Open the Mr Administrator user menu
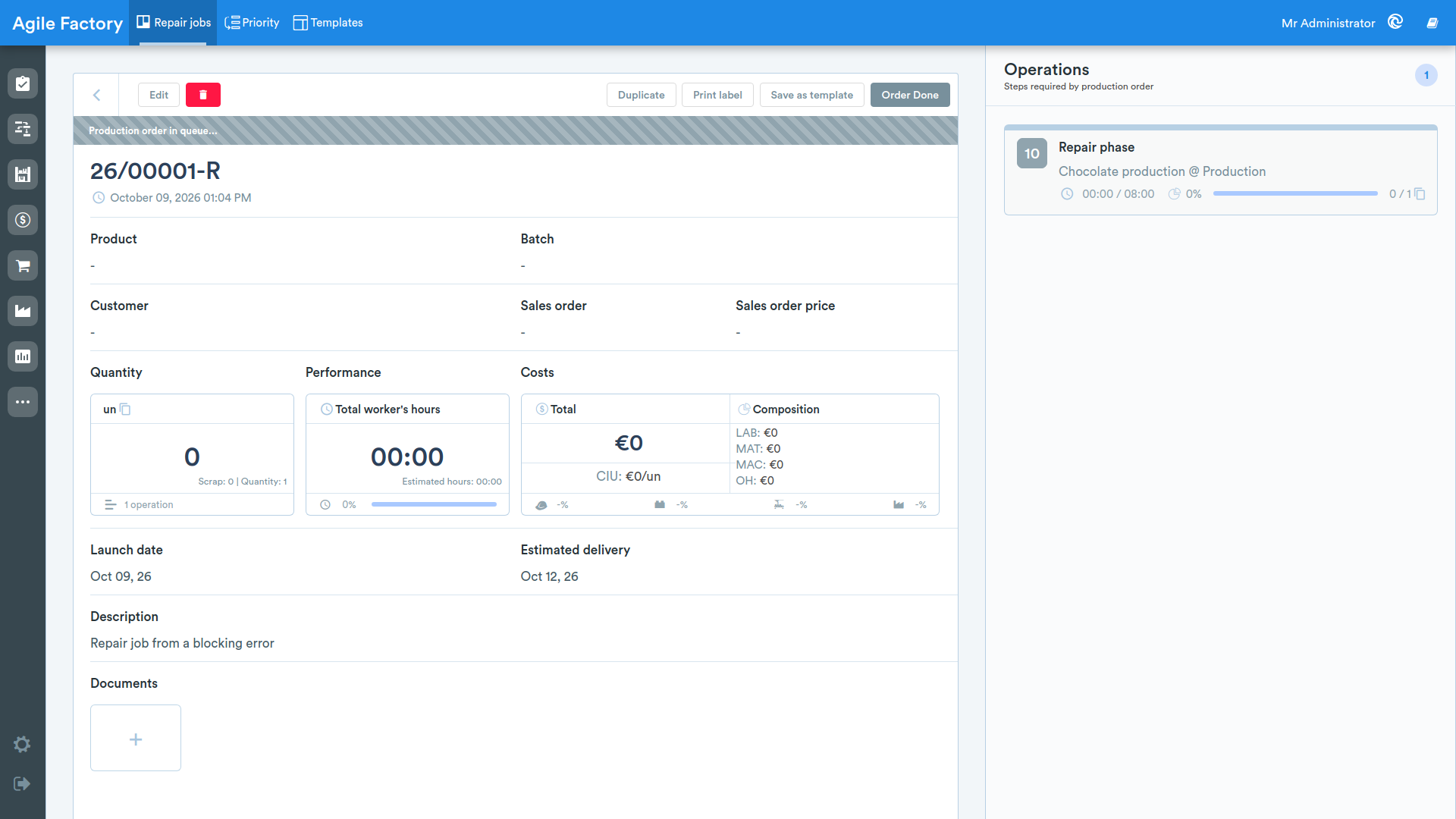The image size is (1456, 819). point(1328,24)
